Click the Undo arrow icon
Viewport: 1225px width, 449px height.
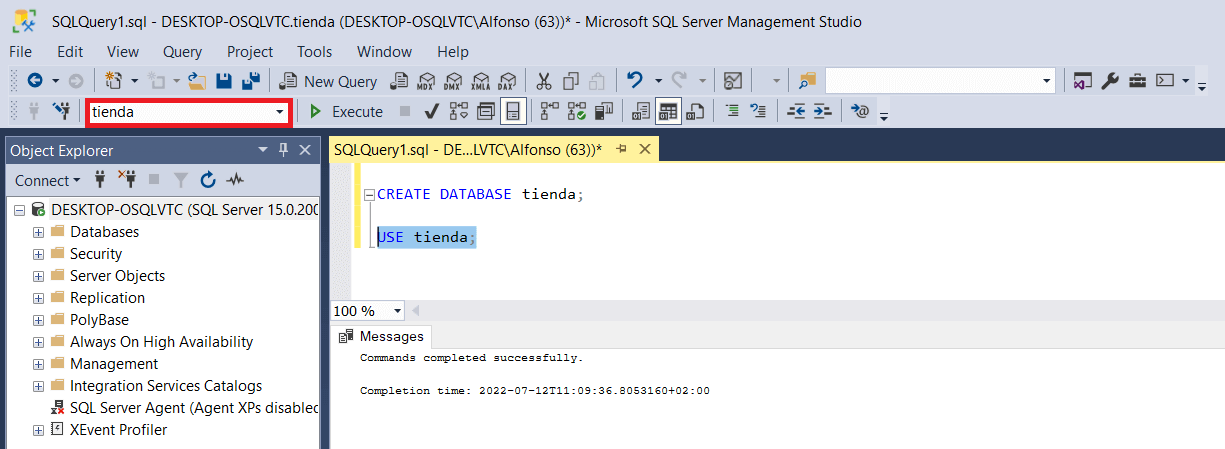(x=634, y=80)
